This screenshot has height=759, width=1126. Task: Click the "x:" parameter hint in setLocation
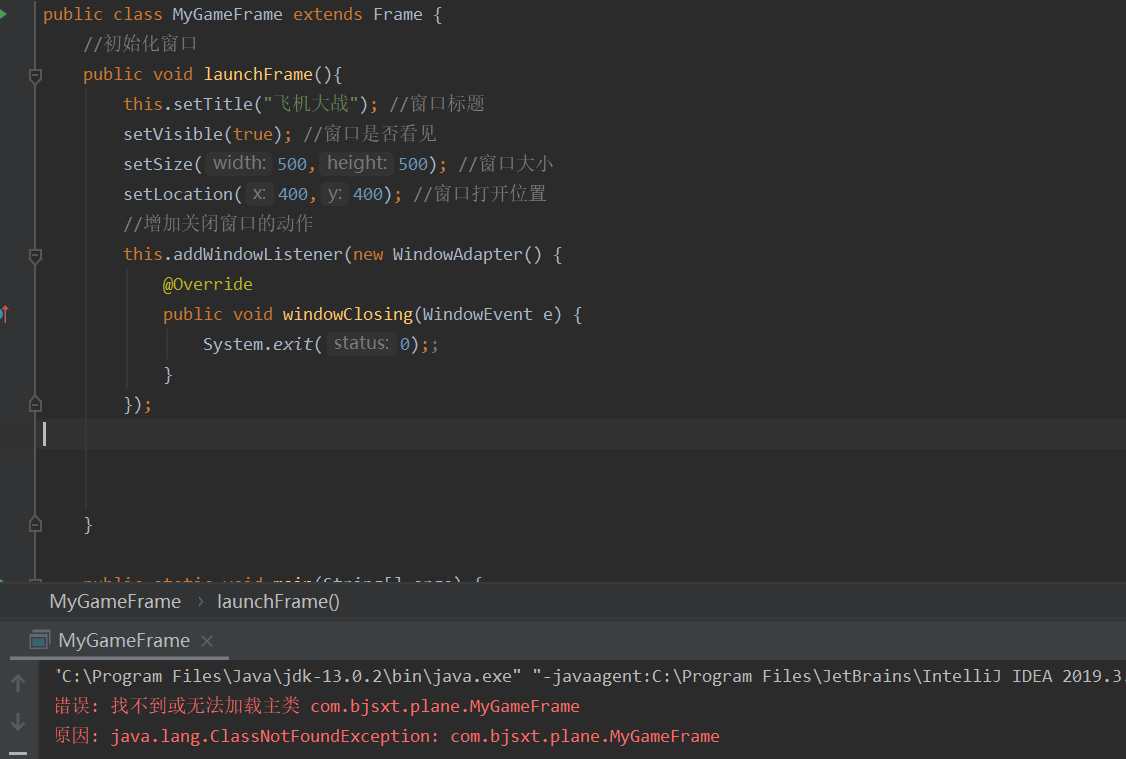click(259, 193)
